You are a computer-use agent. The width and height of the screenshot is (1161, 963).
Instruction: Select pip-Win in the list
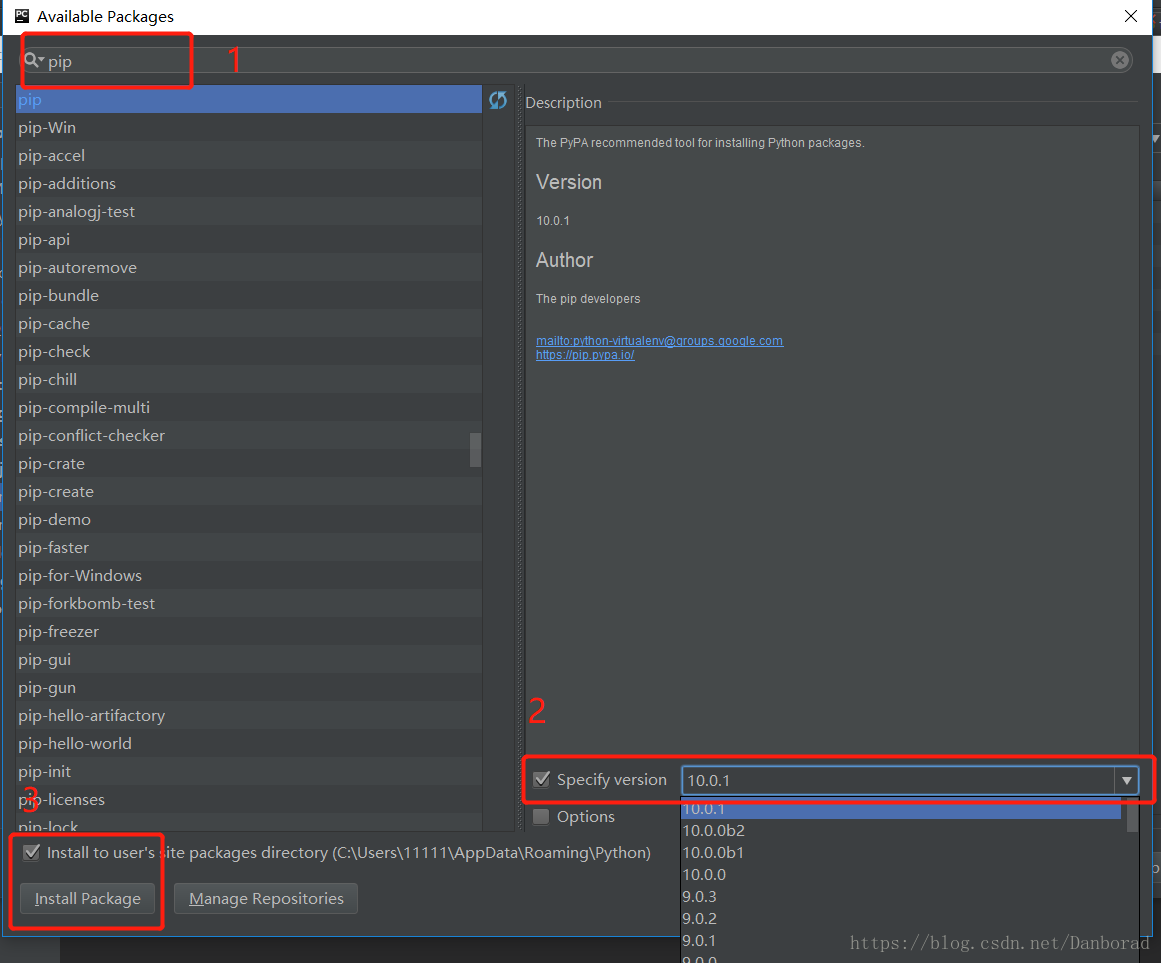pyautogui.click(x=249, y=127)
